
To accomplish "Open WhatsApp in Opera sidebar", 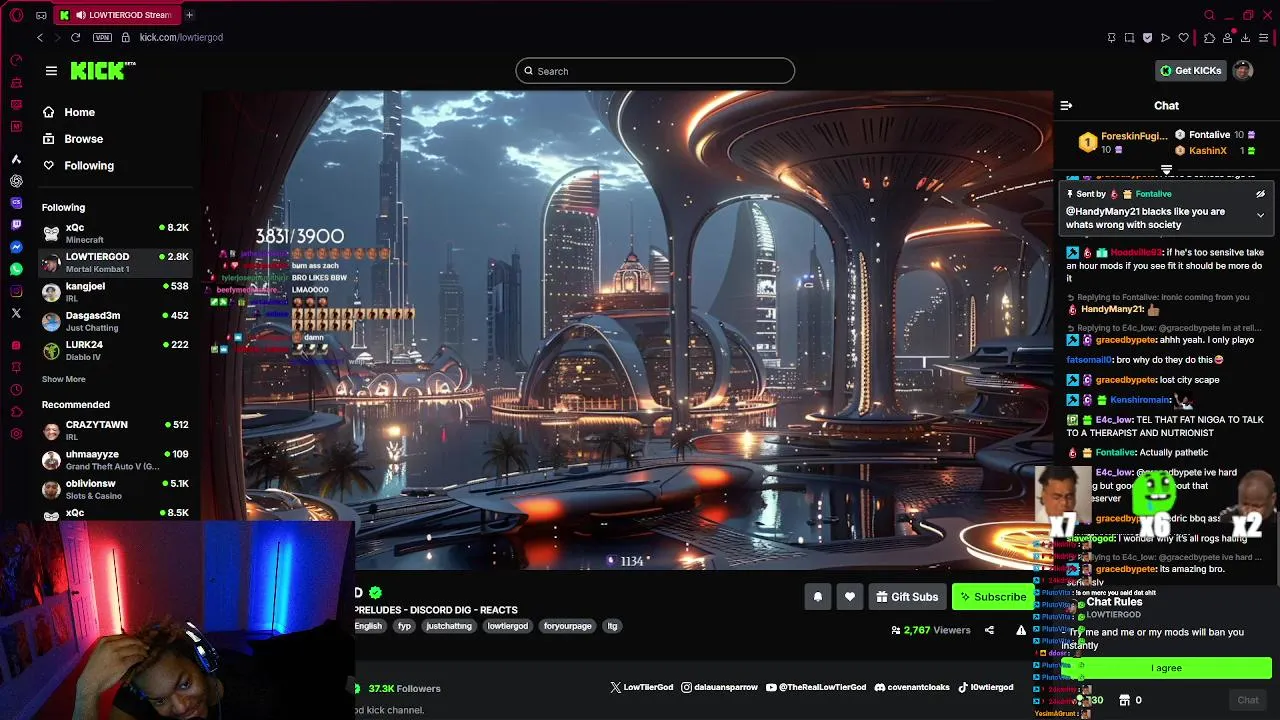I will point(16,269).
